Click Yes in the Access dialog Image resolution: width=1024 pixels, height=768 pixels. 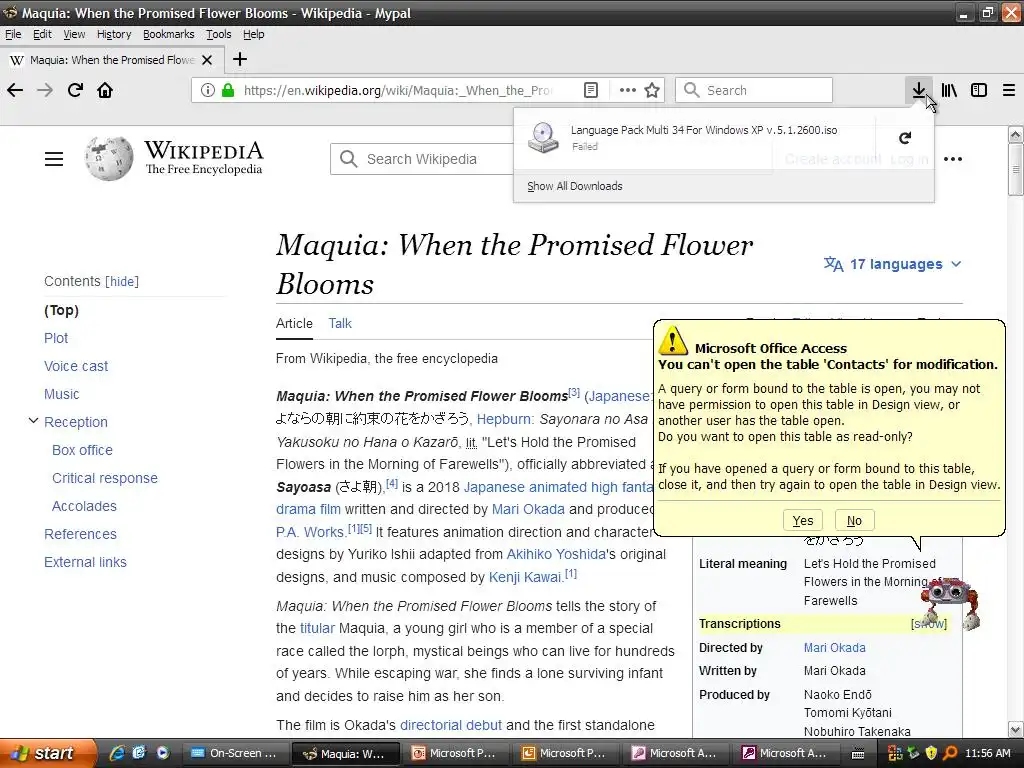coord(803,520)
